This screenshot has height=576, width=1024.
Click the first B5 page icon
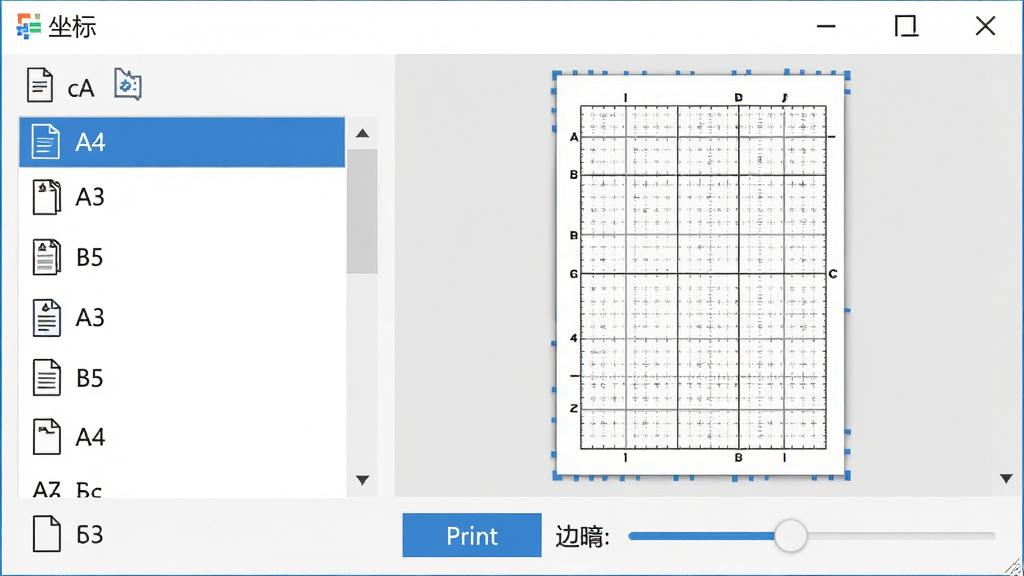[46, 257]
